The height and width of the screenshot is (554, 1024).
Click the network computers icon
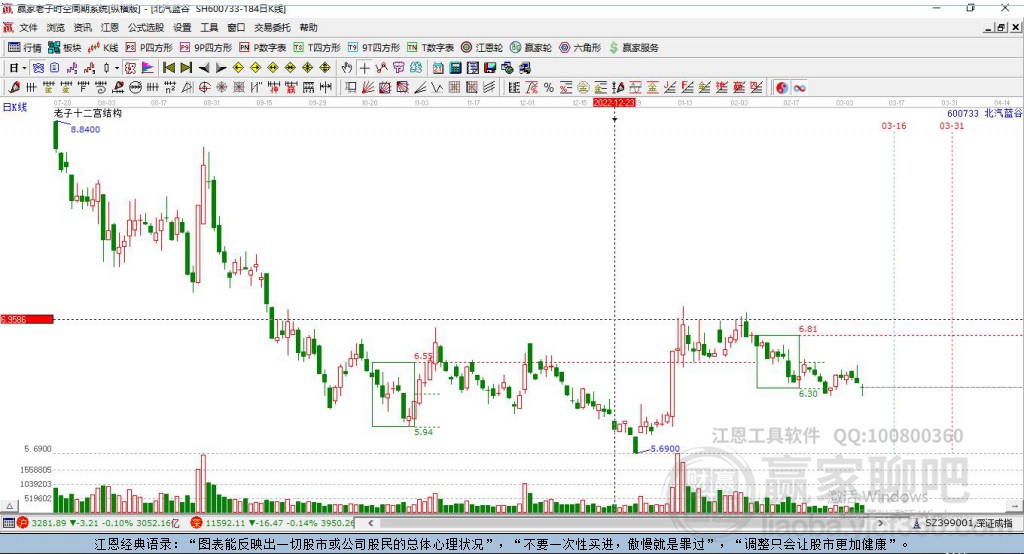pos(507,68)
